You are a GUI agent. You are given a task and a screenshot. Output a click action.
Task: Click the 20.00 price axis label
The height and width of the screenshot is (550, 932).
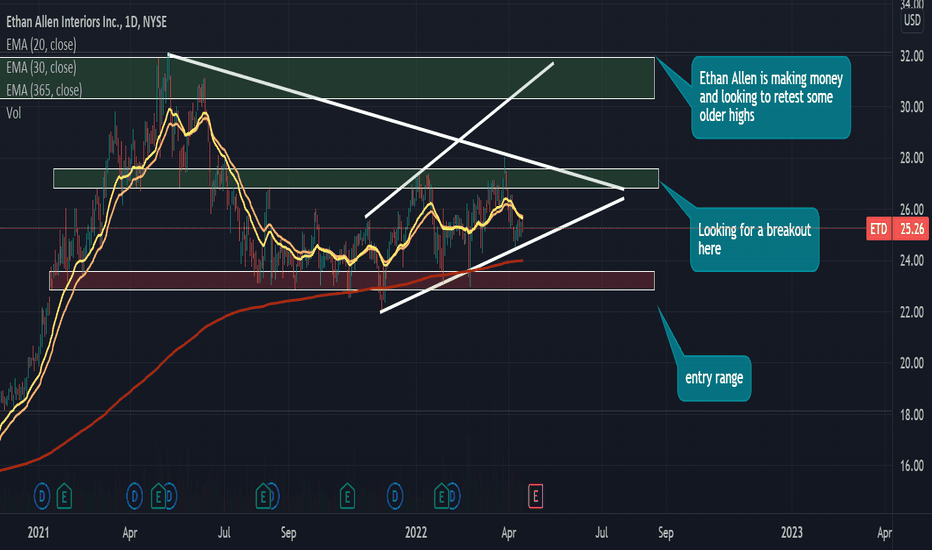point(912,363)
